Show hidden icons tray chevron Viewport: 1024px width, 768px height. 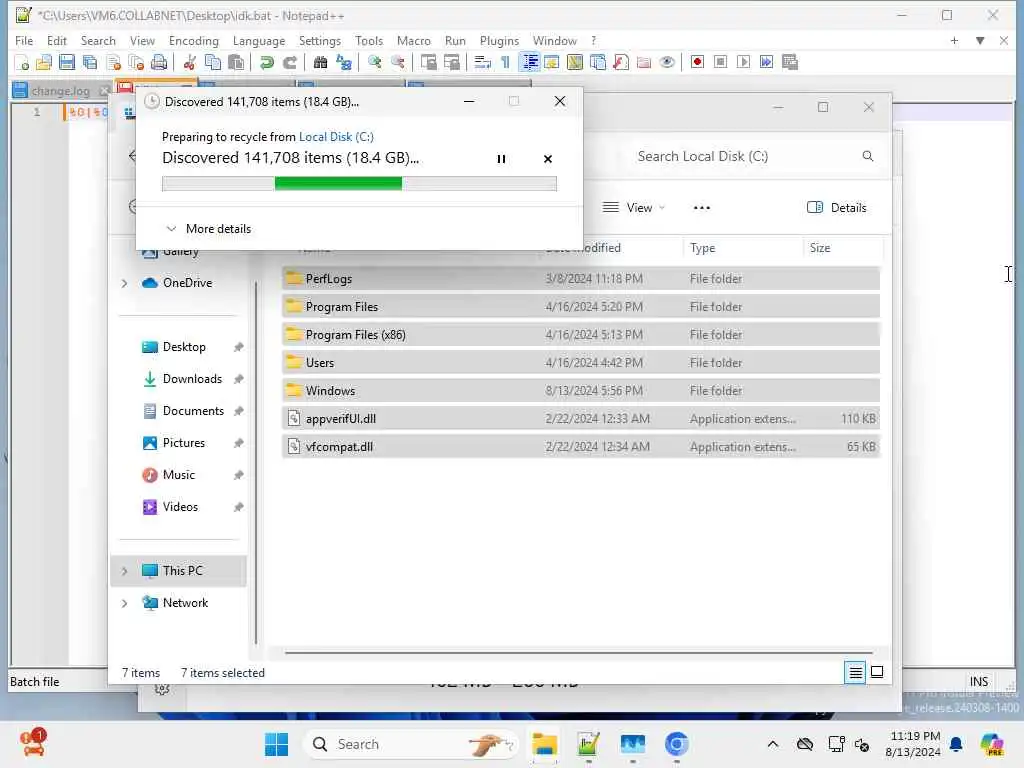[x=773, y=744]
